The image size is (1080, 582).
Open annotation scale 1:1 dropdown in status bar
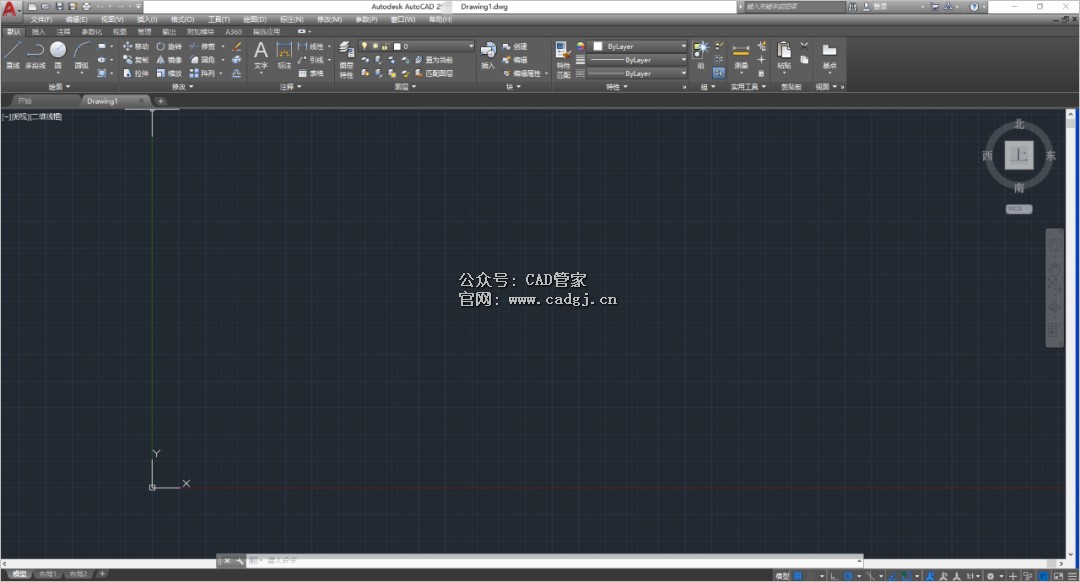(x=973, y=576)
